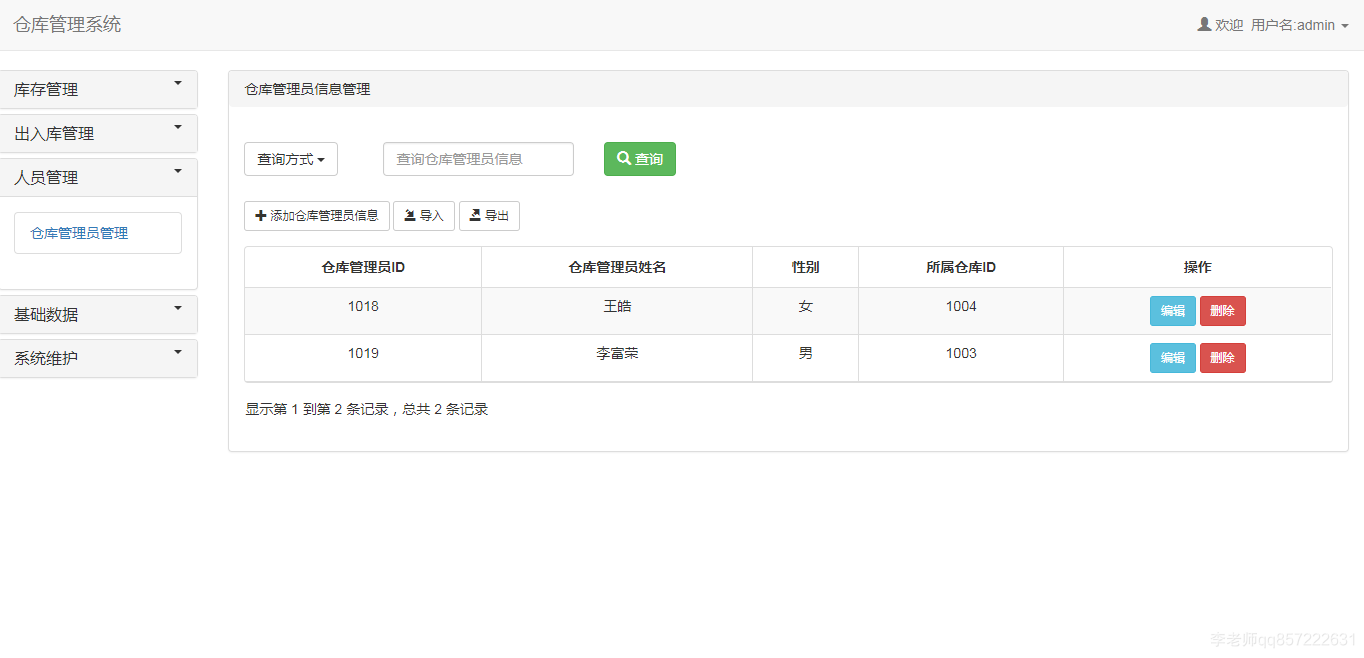This screenshot has width=1364, height=658.
Task: Click the green 查询 search button
Action: (x=639, y=158)
